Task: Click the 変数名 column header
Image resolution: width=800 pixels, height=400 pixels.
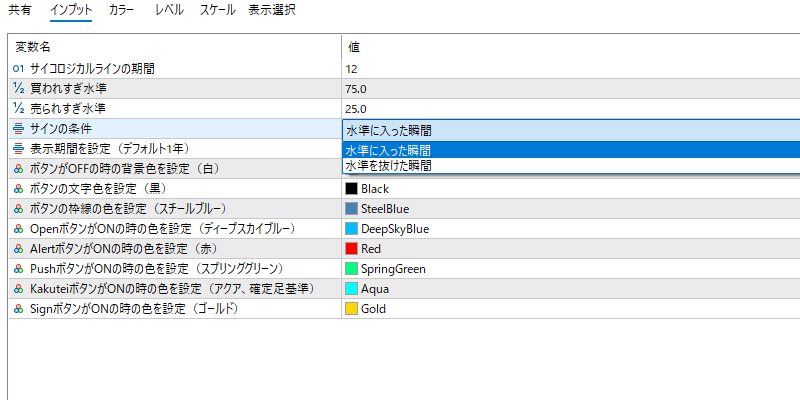Action: click(x=33, y=47)
